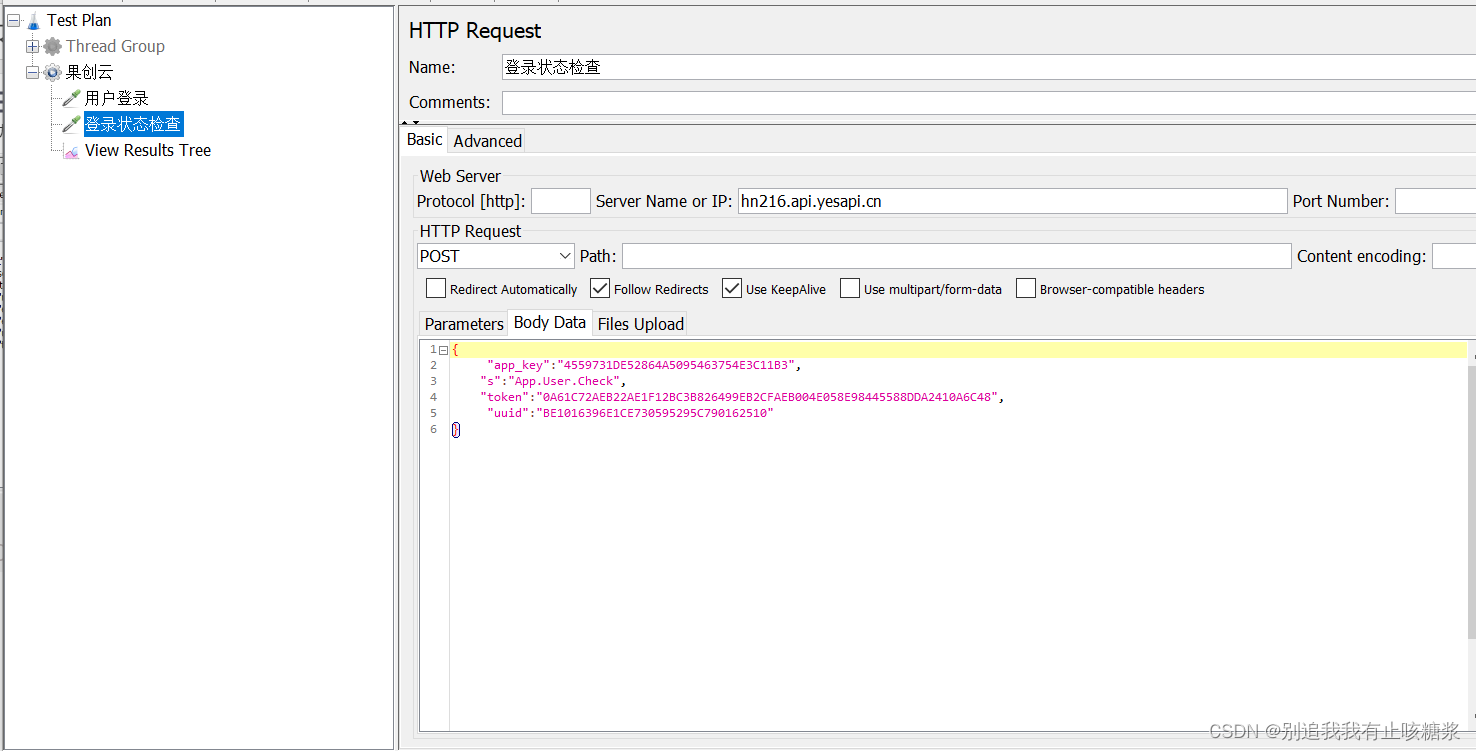This screenshot has width=1476, height=751.
Task: Uncheck Follow Redirects
Action: [x=600, y=288]
